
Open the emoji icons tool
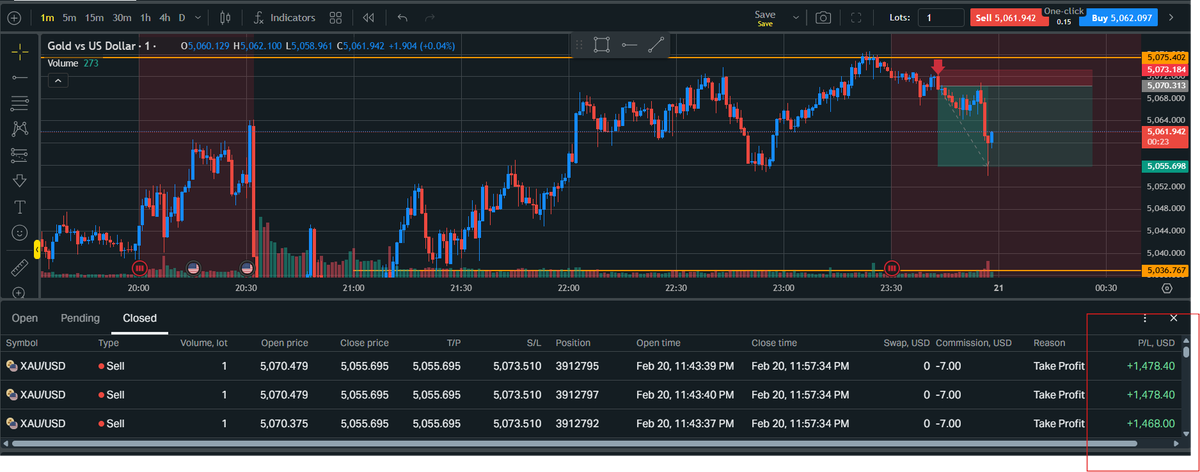pos(19,232)
